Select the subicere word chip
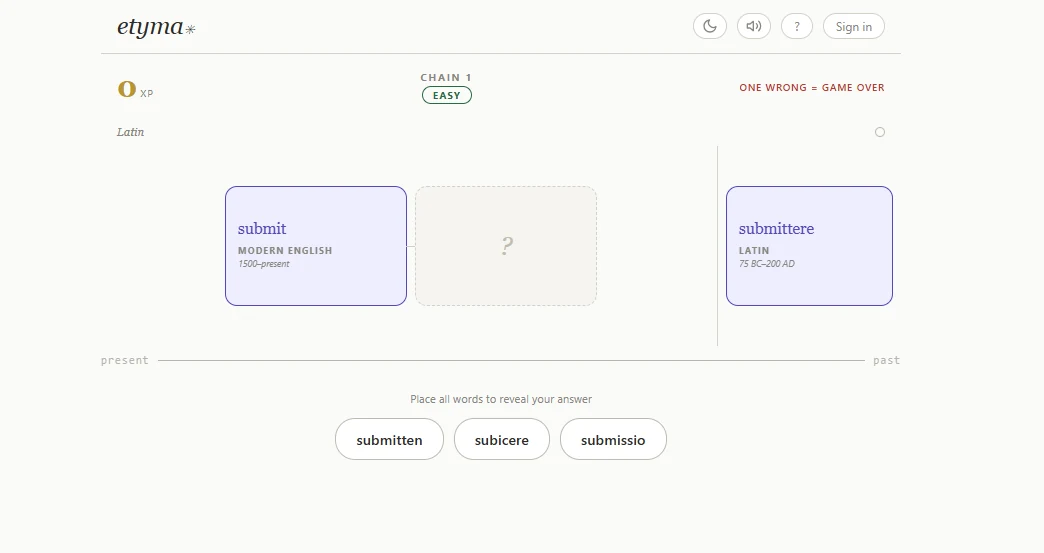The height and width of the screenshot is (553, 1044). [502, 439]
